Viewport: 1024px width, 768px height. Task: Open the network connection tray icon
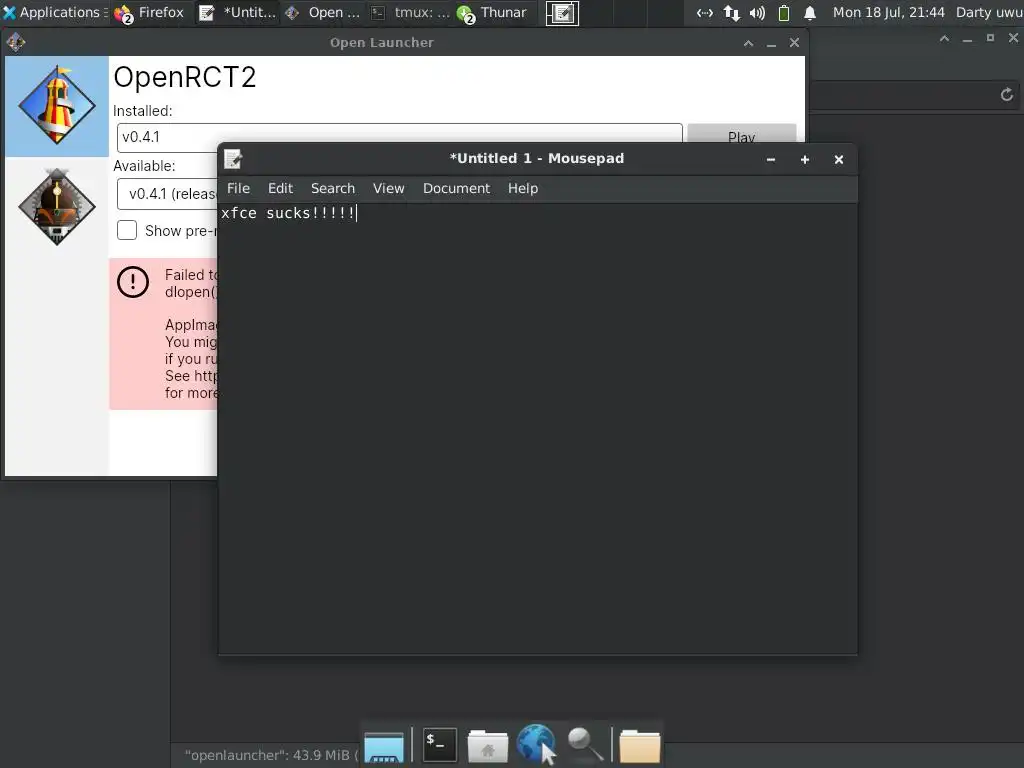tap(705, 12)
